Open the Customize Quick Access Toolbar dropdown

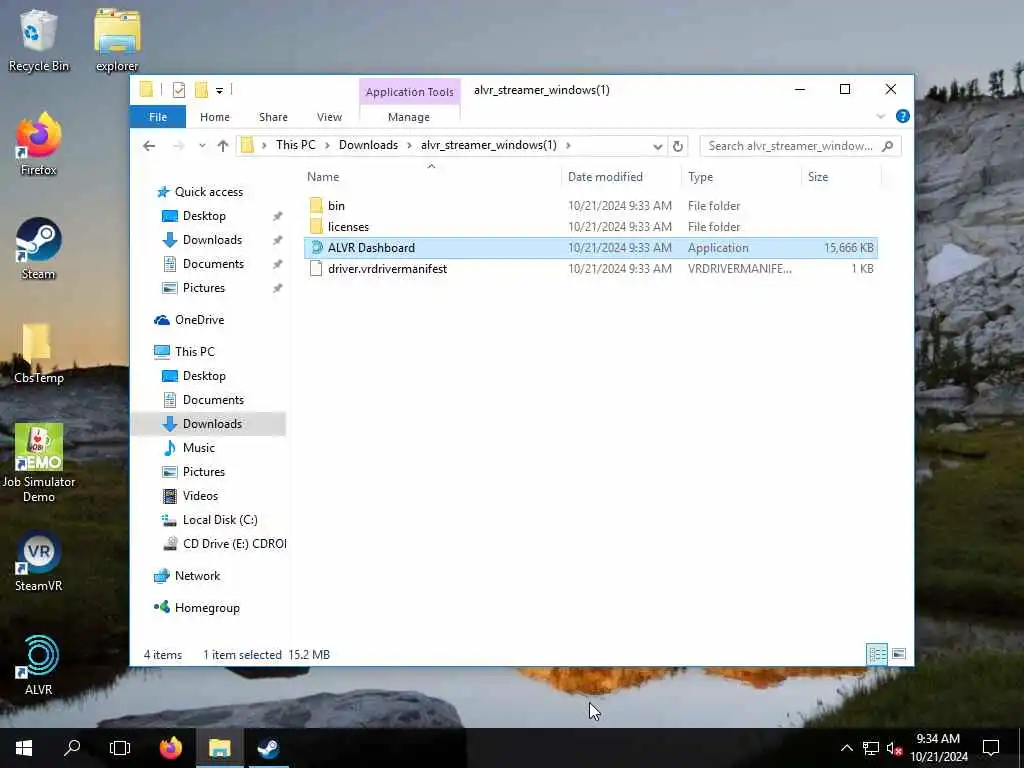point(219,91)
